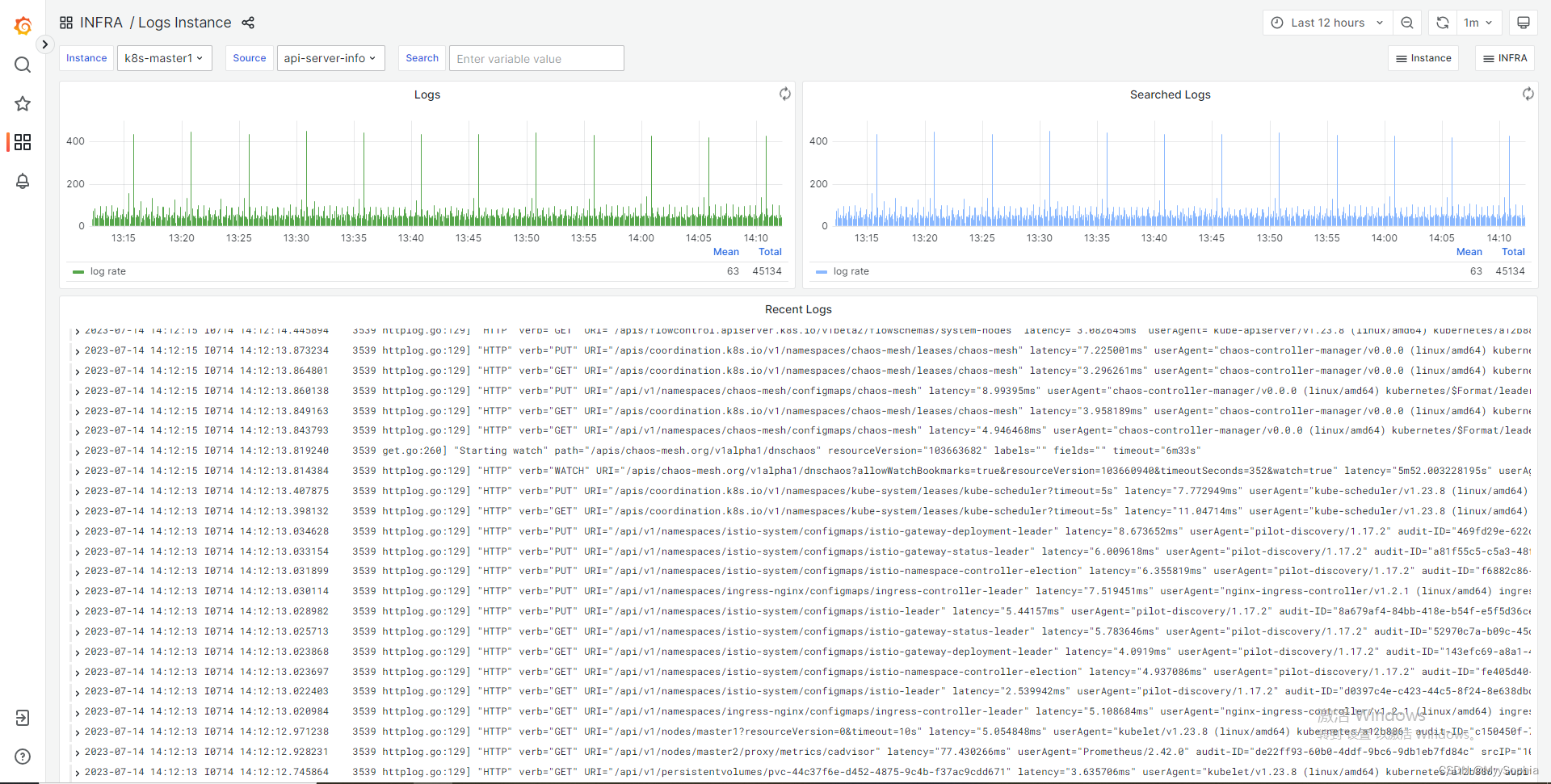The height and width of the screenshot is (784, 1551).
Task: Open the Last 12 hours time picker
Action: pos(1327,23)
